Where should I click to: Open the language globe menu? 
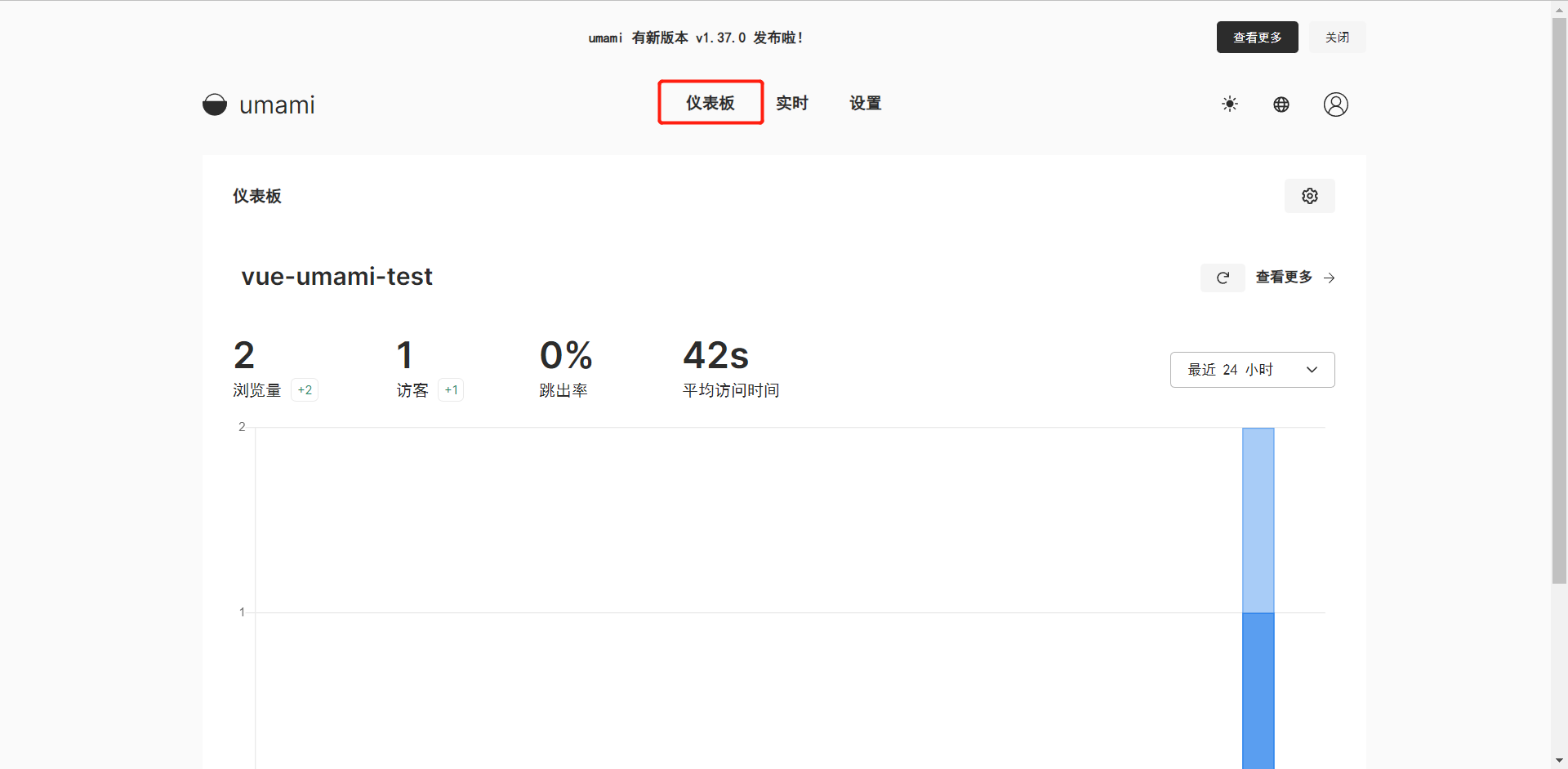(x=1281, y=104)
